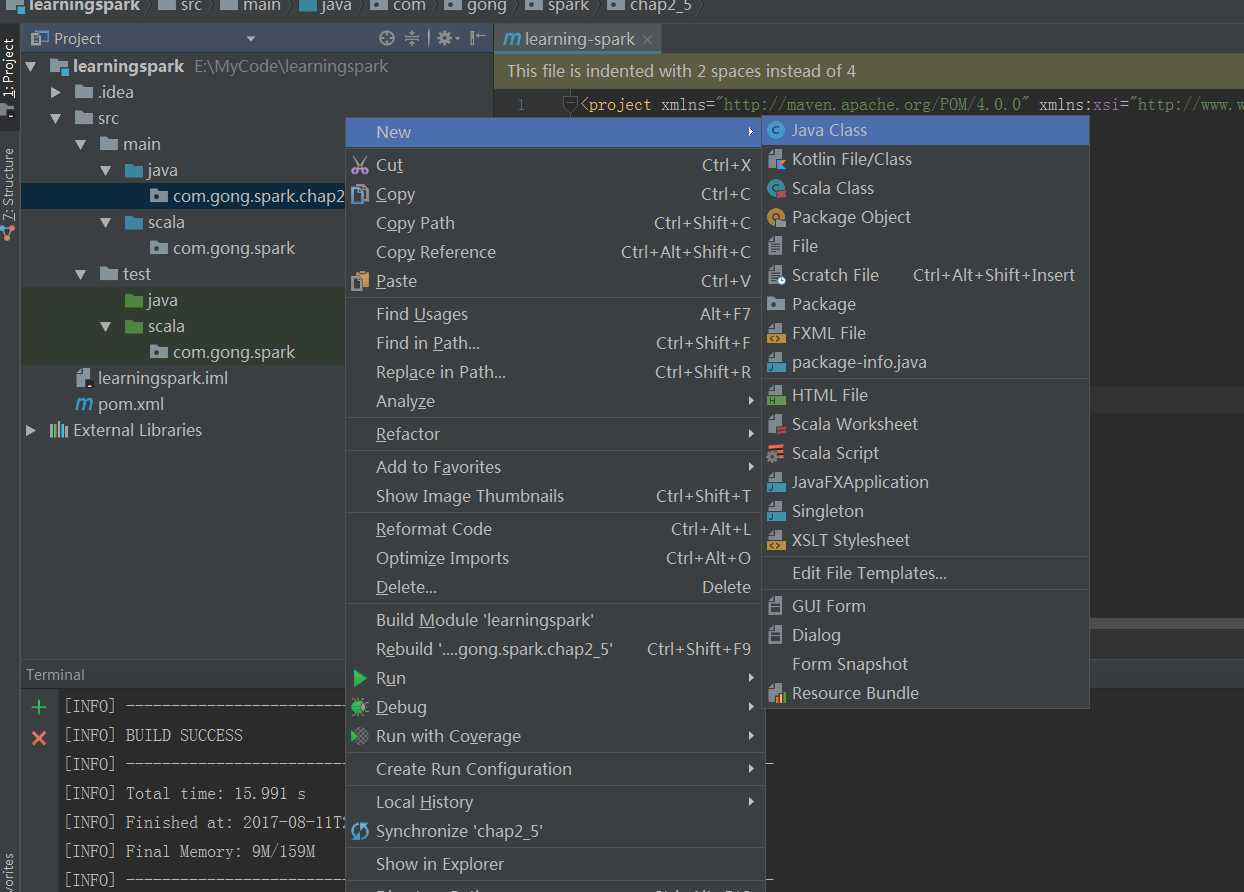Choose Show in Explorer
Viewport: 1244px width, 892px height.
pos(555,864)
